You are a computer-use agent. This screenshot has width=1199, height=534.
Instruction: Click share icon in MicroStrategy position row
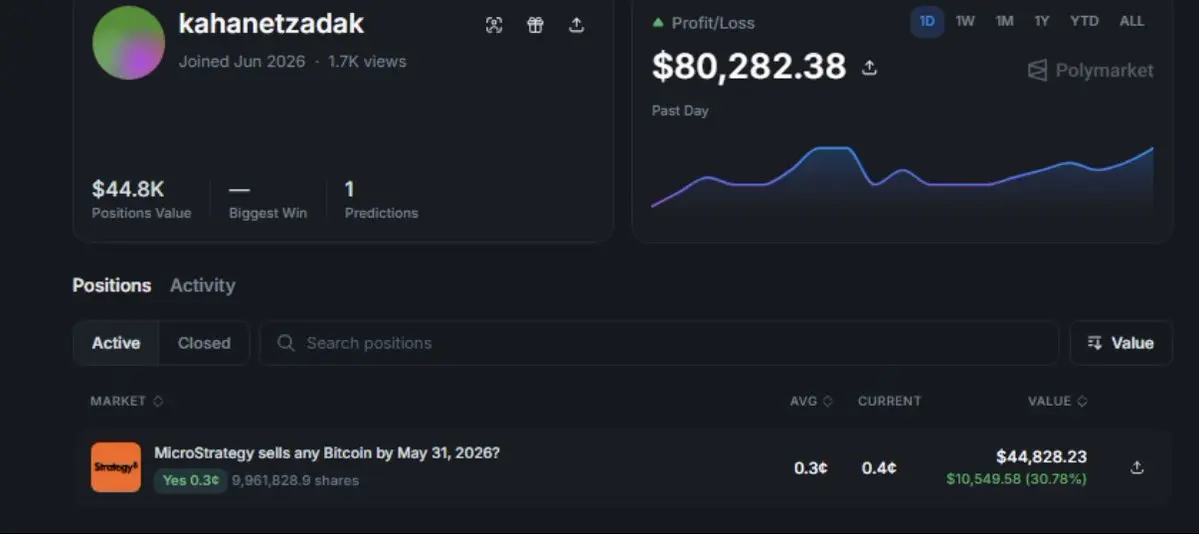[1137, 467]
